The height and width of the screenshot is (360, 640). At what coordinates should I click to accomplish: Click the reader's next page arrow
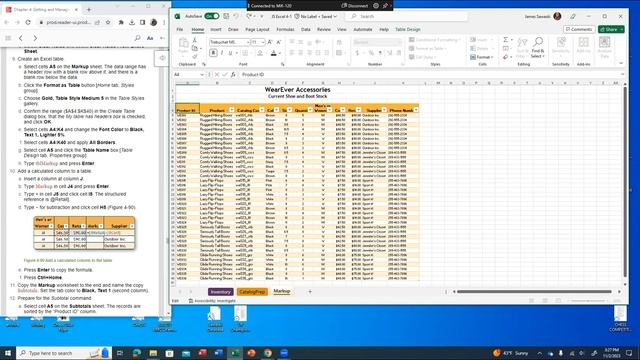pos(35,38)
